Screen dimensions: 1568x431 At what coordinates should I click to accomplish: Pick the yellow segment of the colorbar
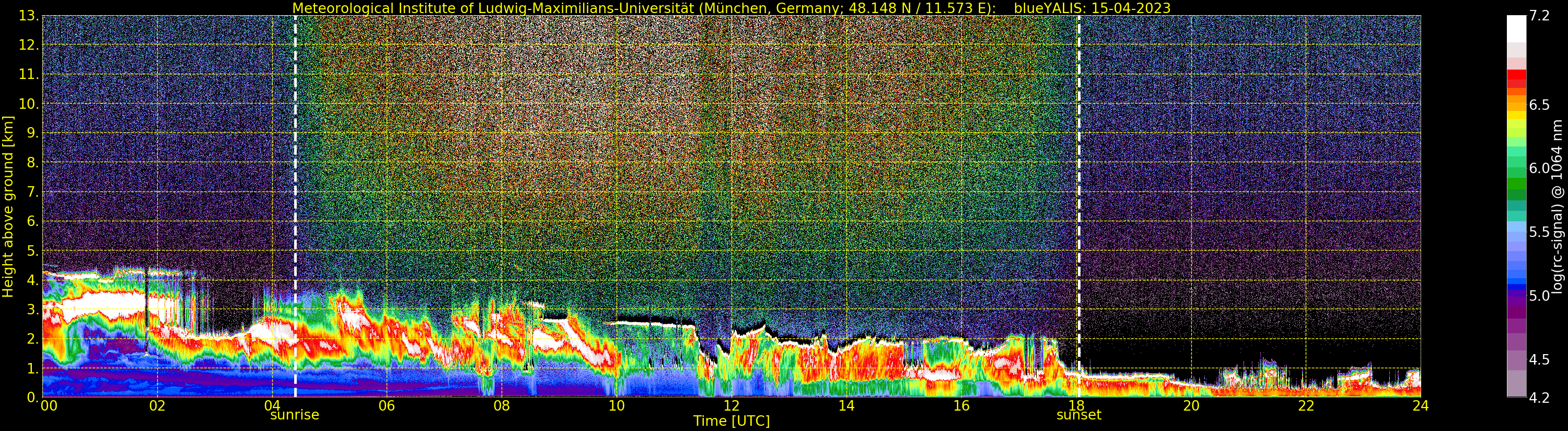click(x=1516, y=115)
